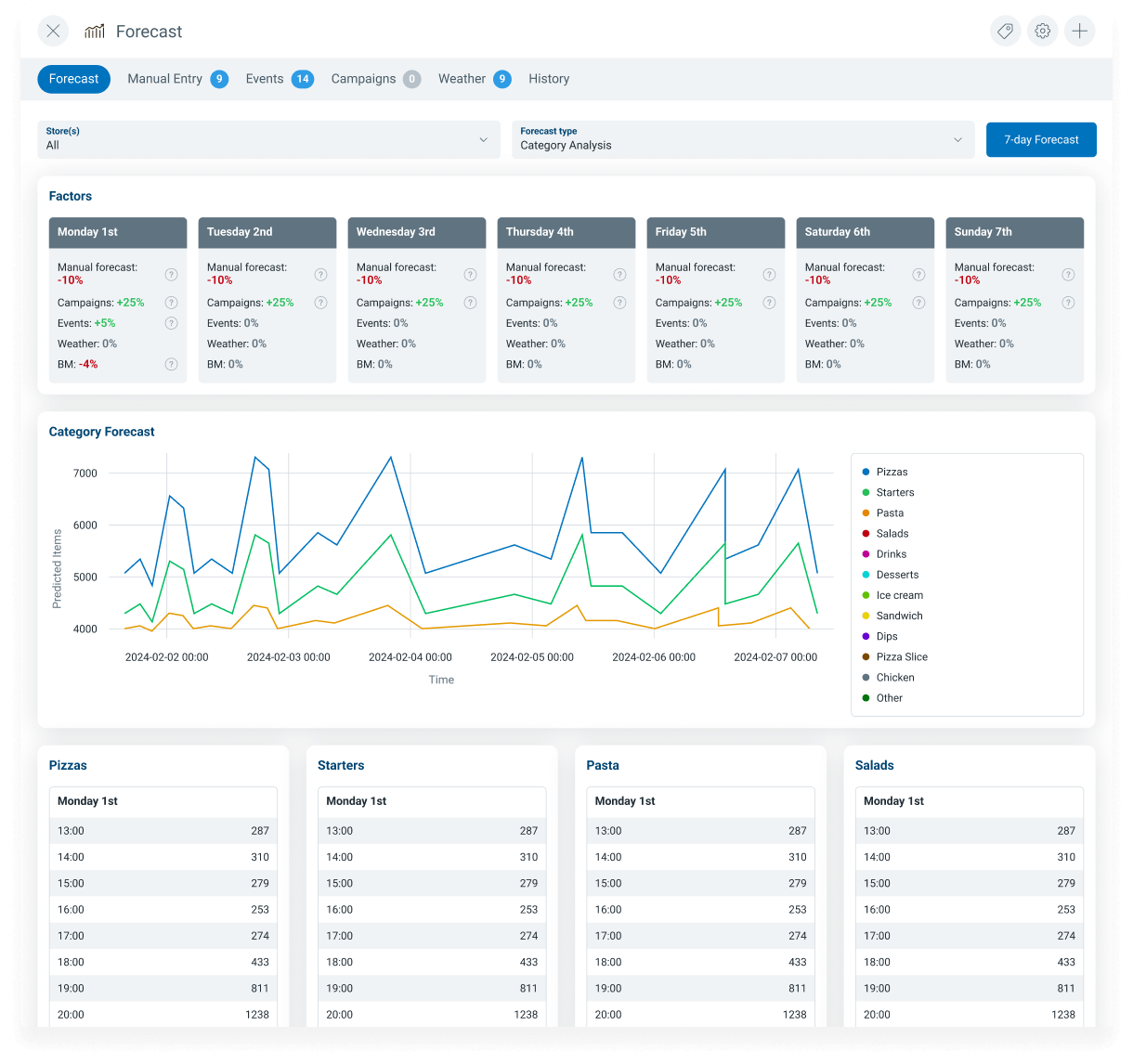Expand the Store(s) dropdown

click(269, 139)
